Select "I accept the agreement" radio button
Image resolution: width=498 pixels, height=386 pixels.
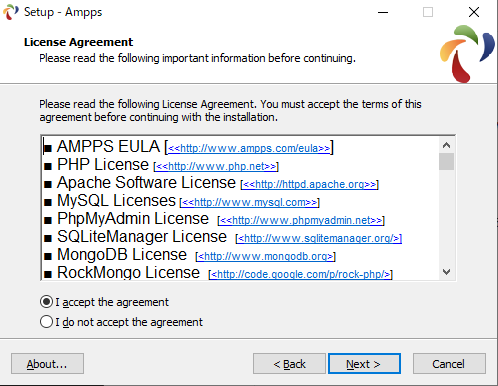click(46, 302)
